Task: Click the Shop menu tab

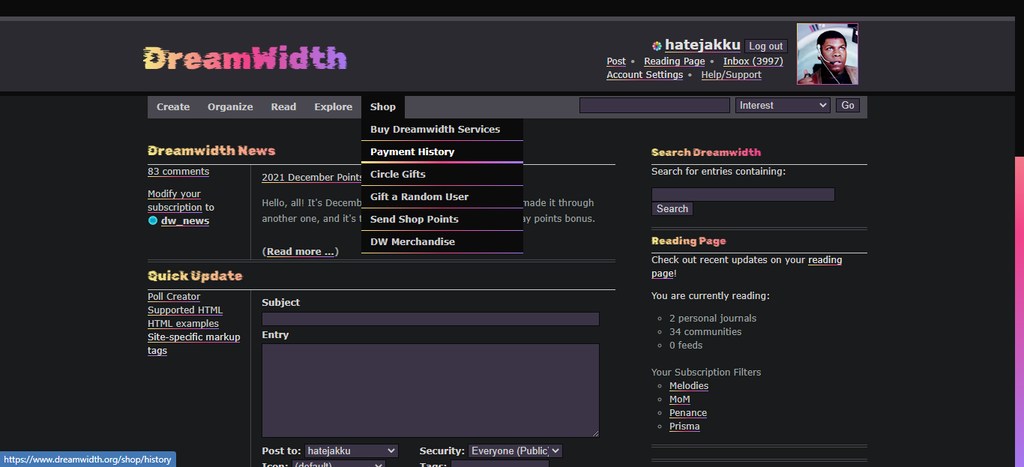Action: [383, 107]
